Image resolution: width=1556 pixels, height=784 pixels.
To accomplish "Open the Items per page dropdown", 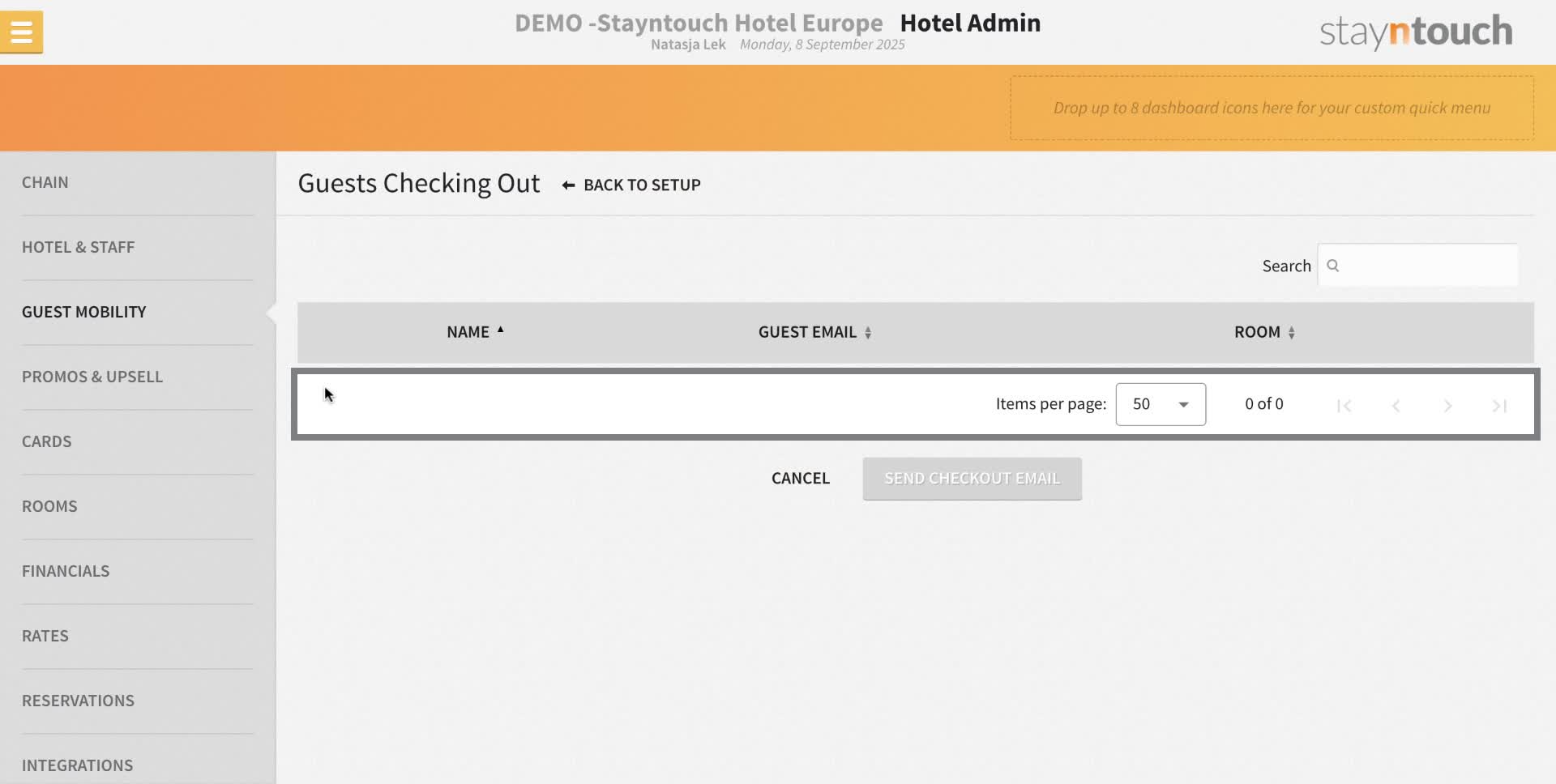I will coord(1161,403).
